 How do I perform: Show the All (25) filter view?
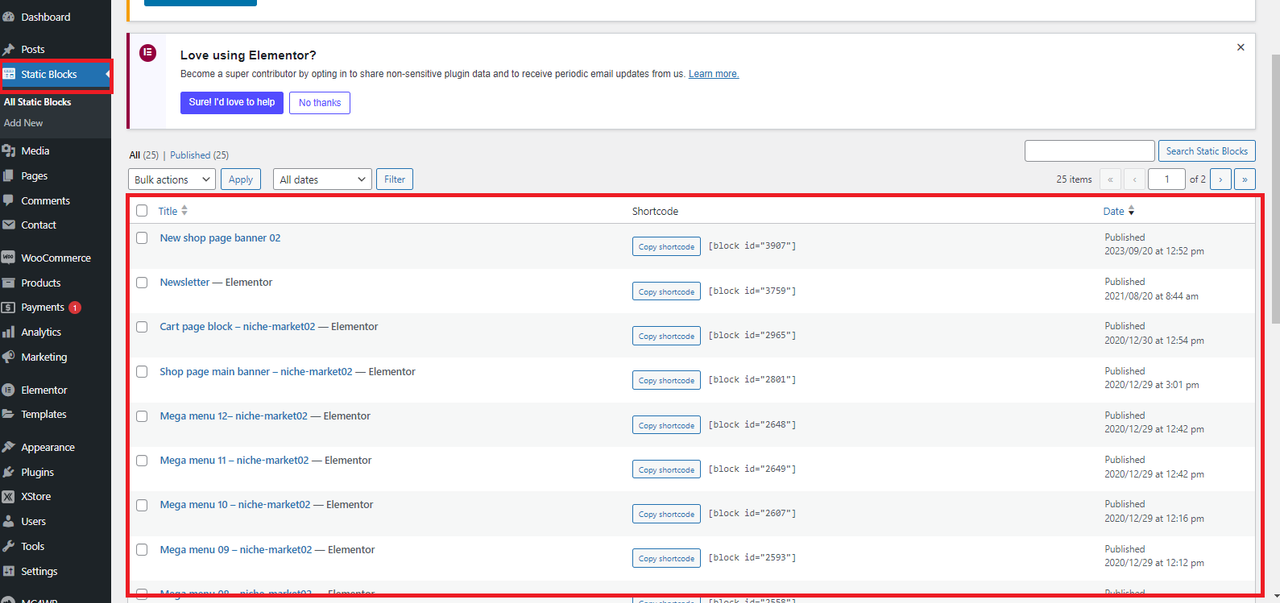pos(144,155)
